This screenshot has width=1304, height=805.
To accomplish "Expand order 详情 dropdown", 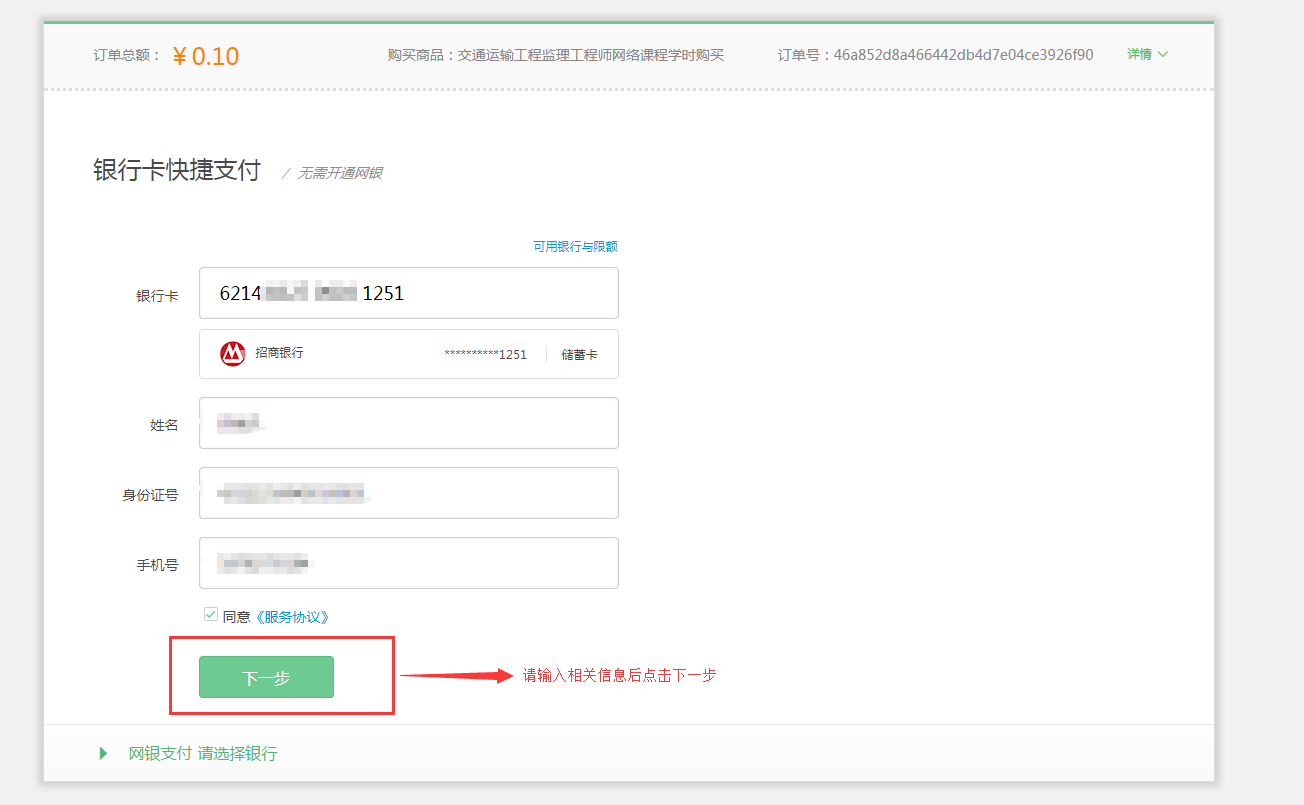I will tap(1148, 54).
